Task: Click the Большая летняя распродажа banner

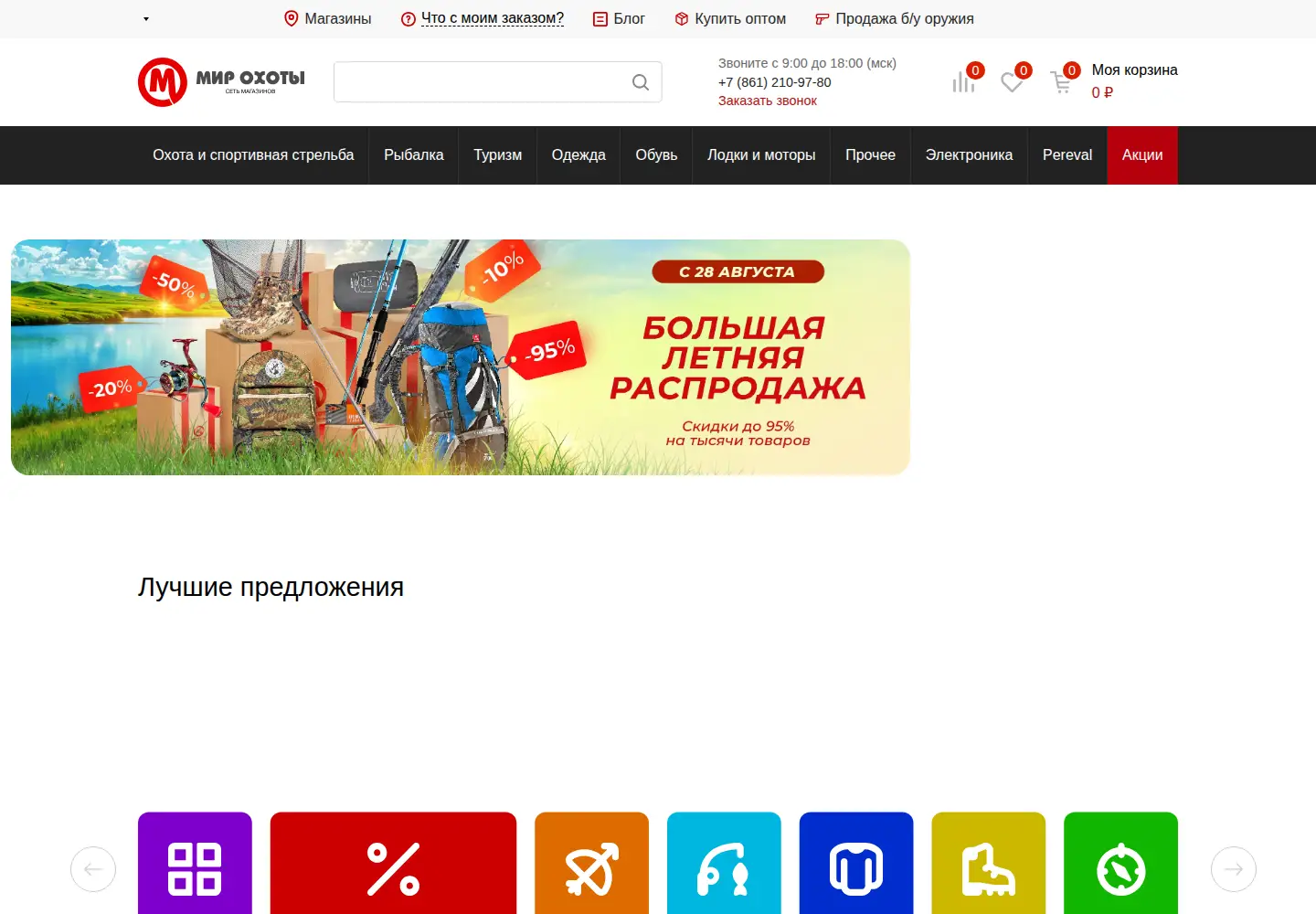Action: [461, 357]
